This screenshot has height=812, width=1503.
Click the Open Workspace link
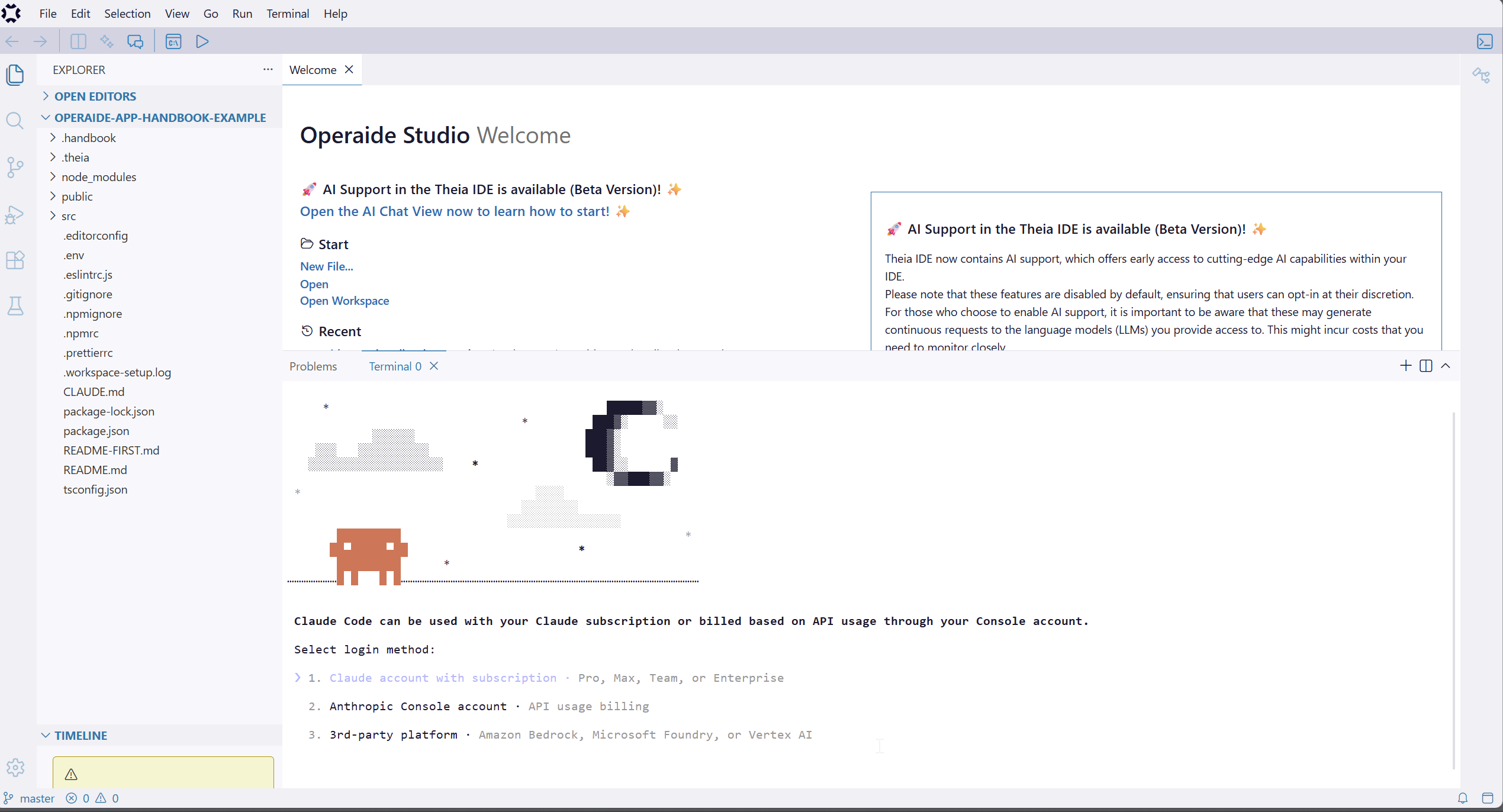click(345, 301)
